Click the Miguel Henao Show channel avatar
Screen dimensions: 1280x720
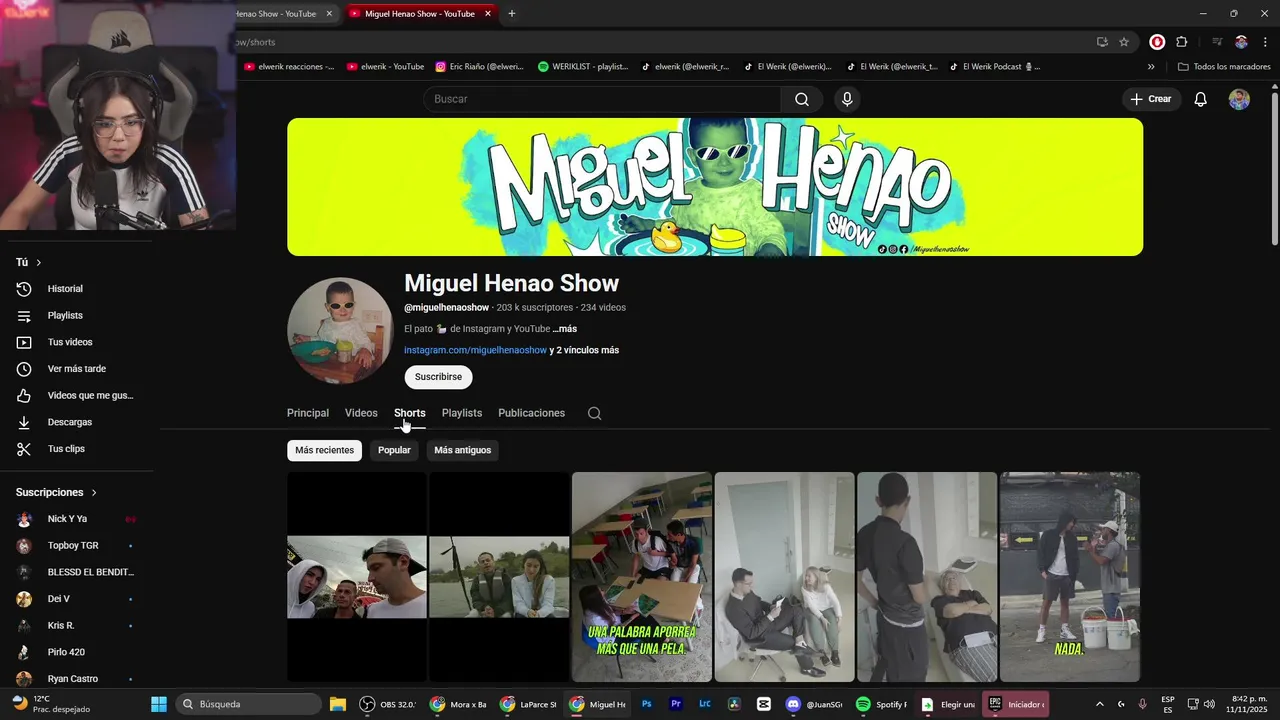click(x=340, y=331)
